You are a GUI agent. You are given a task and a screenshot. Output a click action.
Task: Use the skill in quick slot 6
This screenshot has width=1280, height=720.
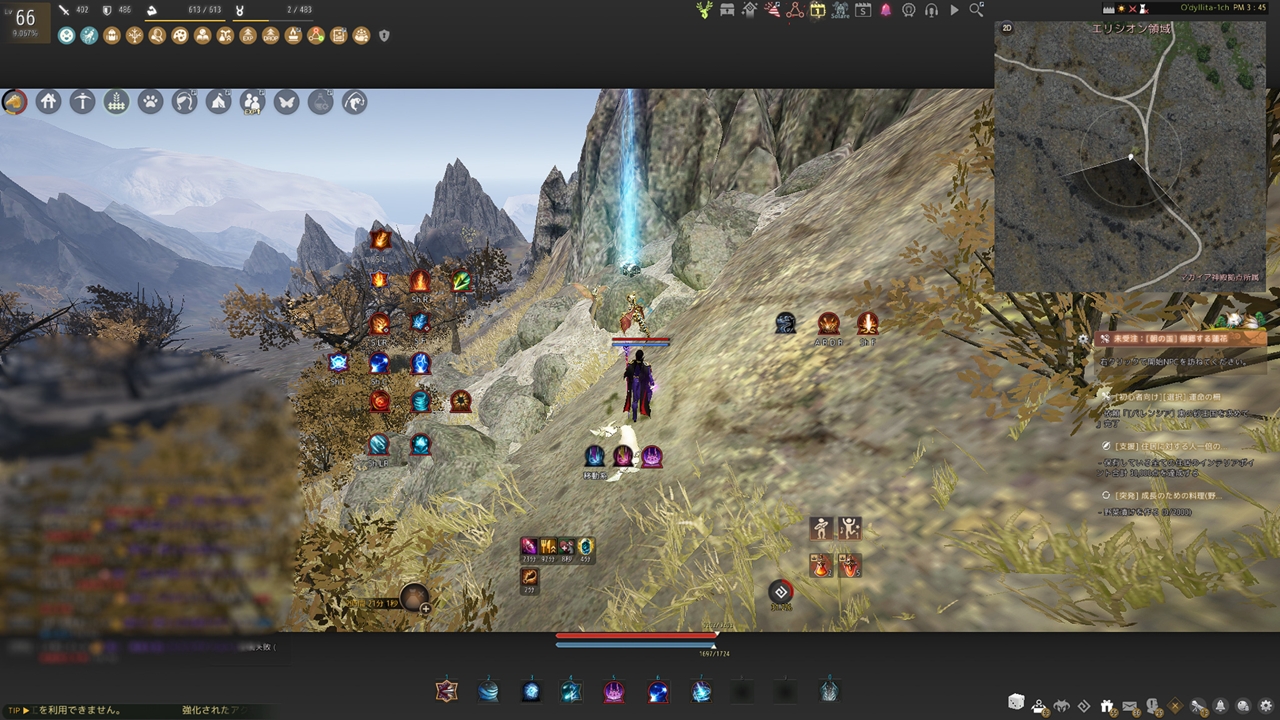pos(657,690)
